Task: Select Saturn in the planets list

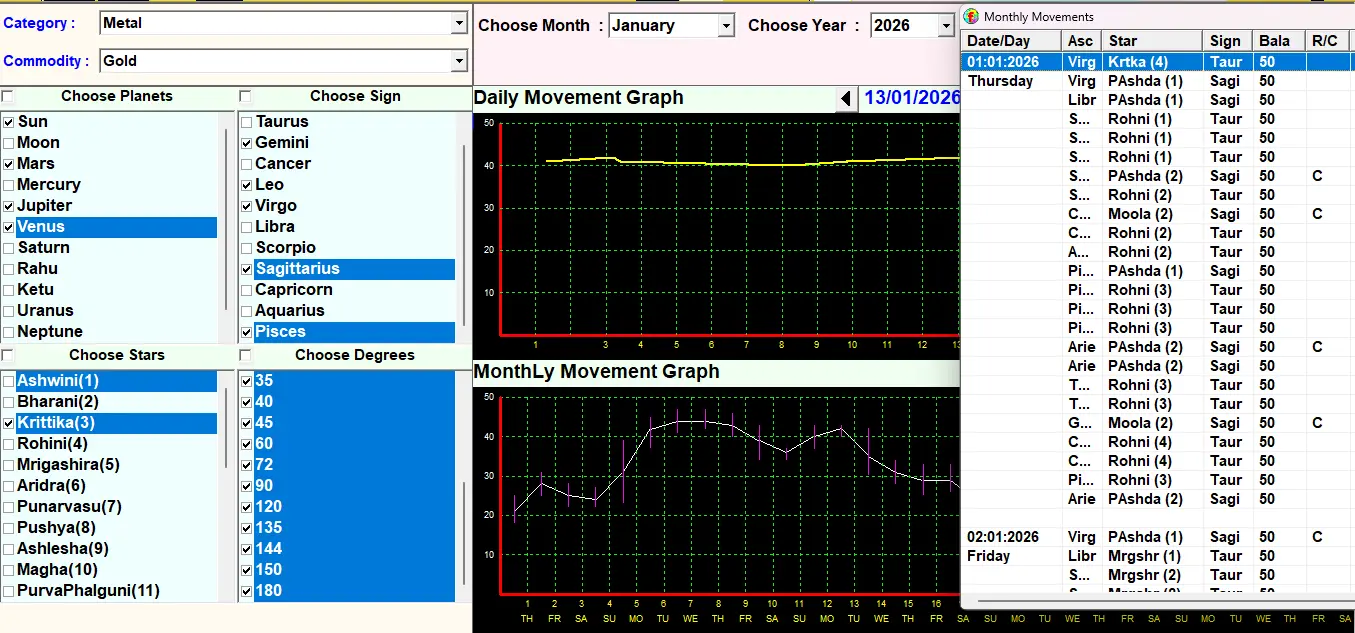Action: 44,248
